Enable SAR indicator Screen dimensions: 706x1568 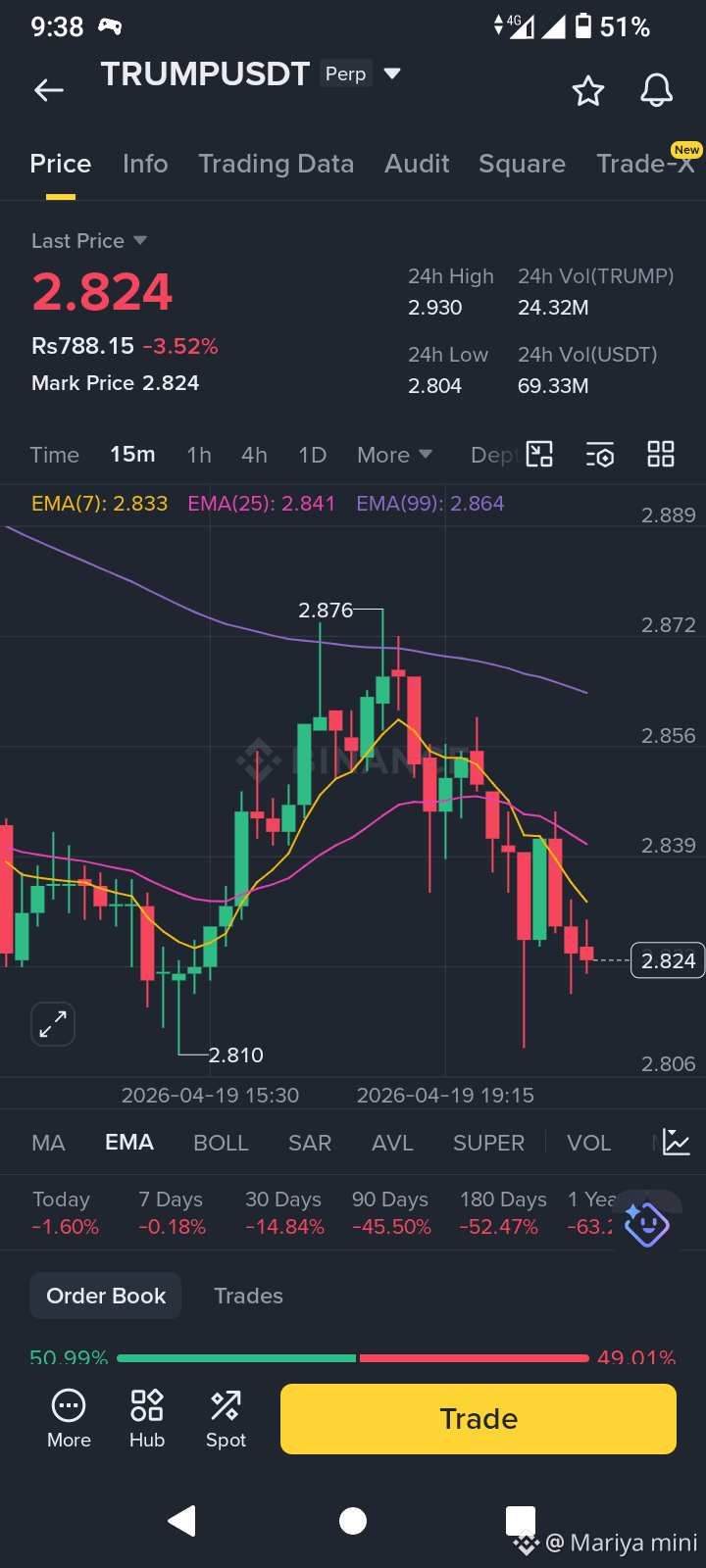310,1143
